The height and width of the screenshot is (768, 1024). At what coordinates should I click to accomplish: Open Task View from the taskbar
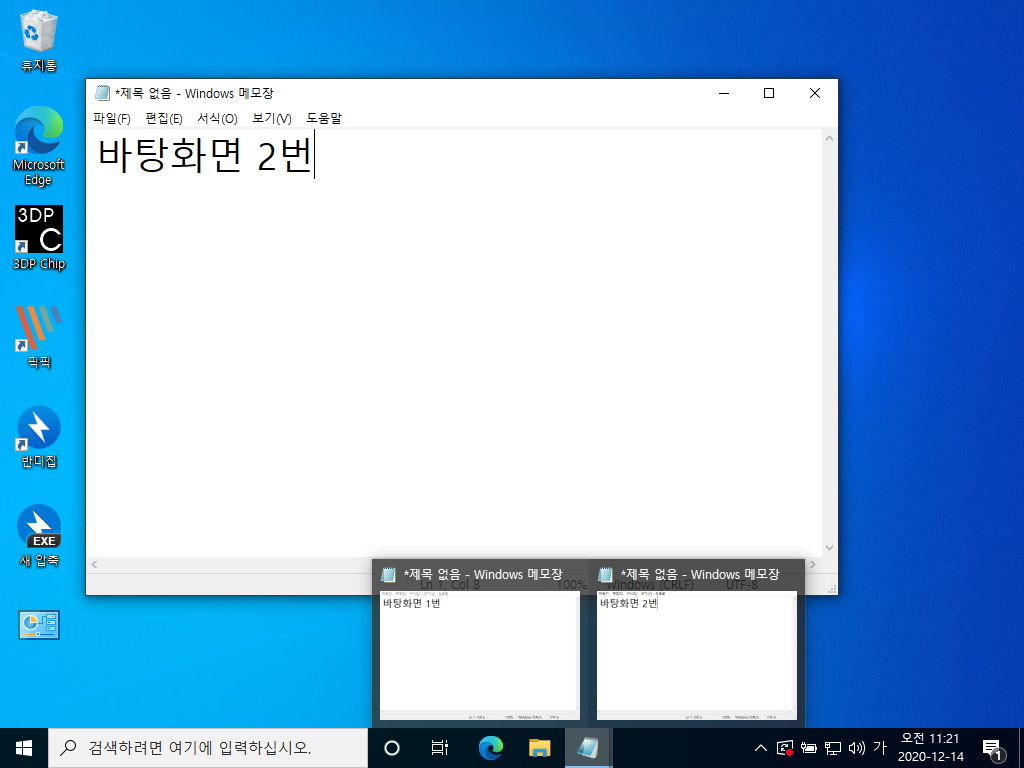pyautogui.click(x=440, y=748)
